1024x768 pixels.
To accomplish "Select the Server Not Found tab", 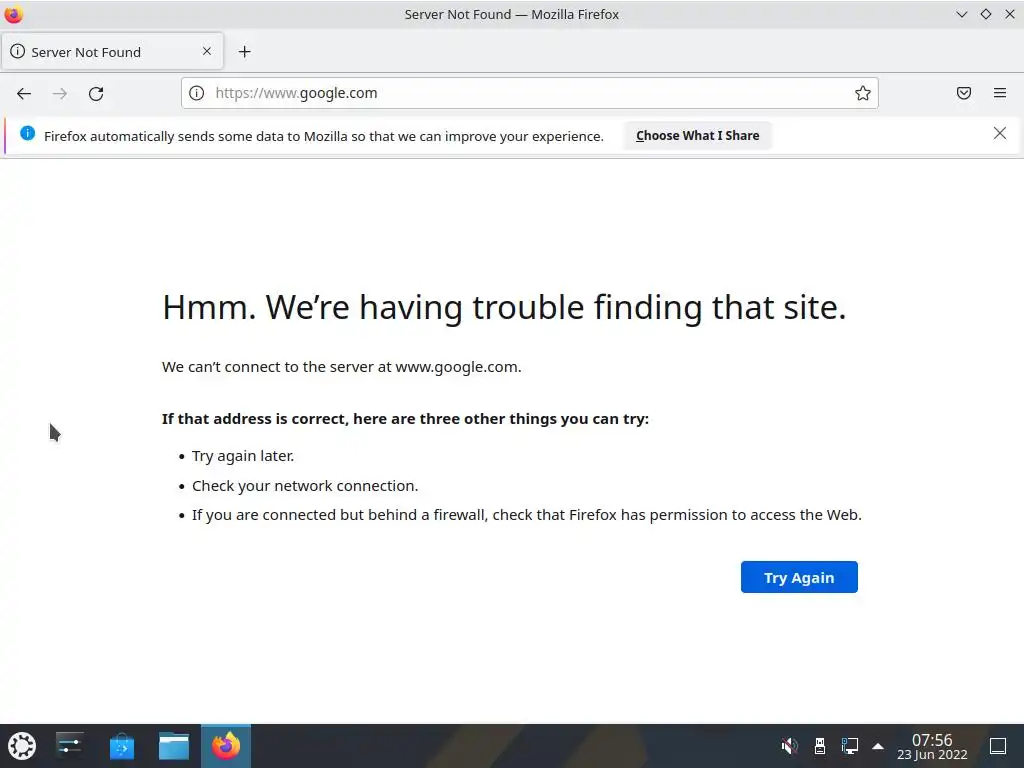I will pos(112,52).
